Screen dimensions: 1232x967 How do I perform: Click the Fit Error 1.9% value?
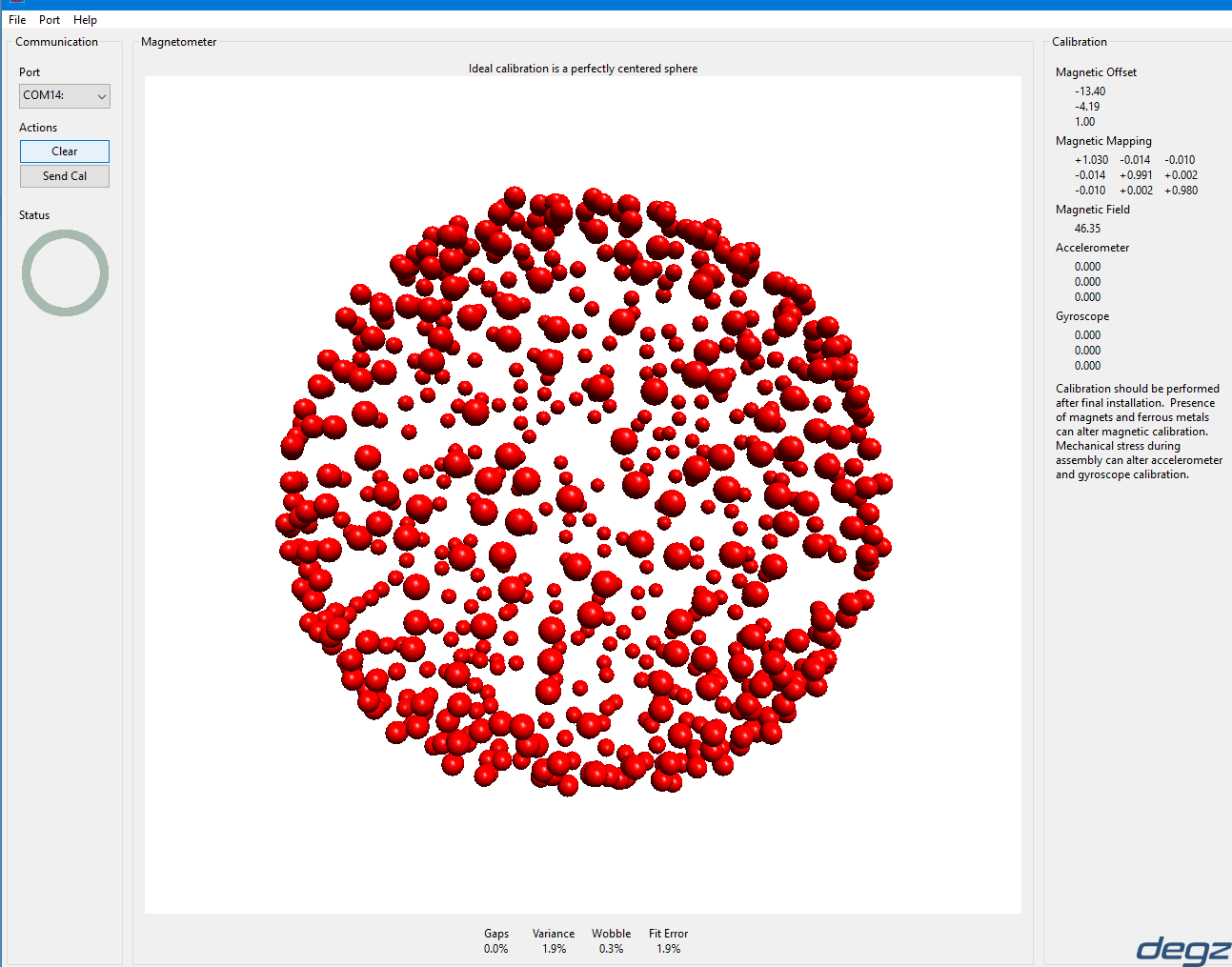point(668,949)
